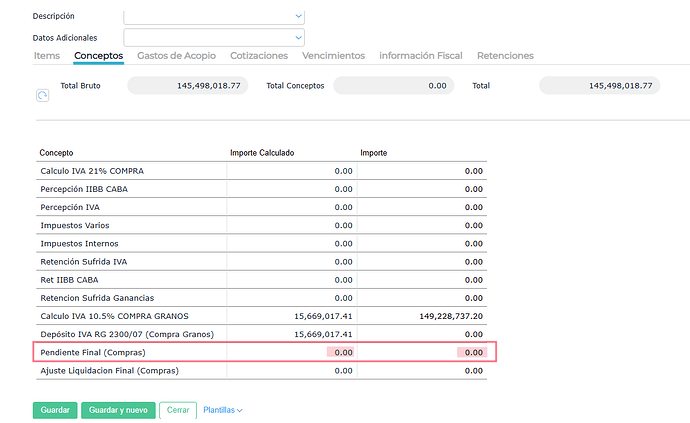Open the Plantillas dropdown menu
The width and height of the screenshot is (690, 423).
coord(223,410)
